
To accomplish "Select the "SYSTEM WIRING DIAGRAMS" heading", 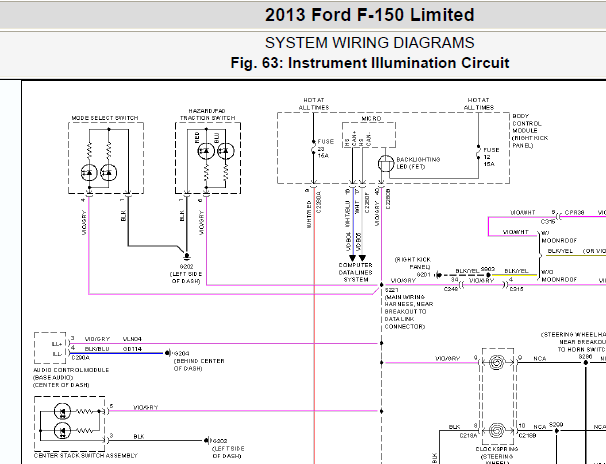I will [369, 43].
